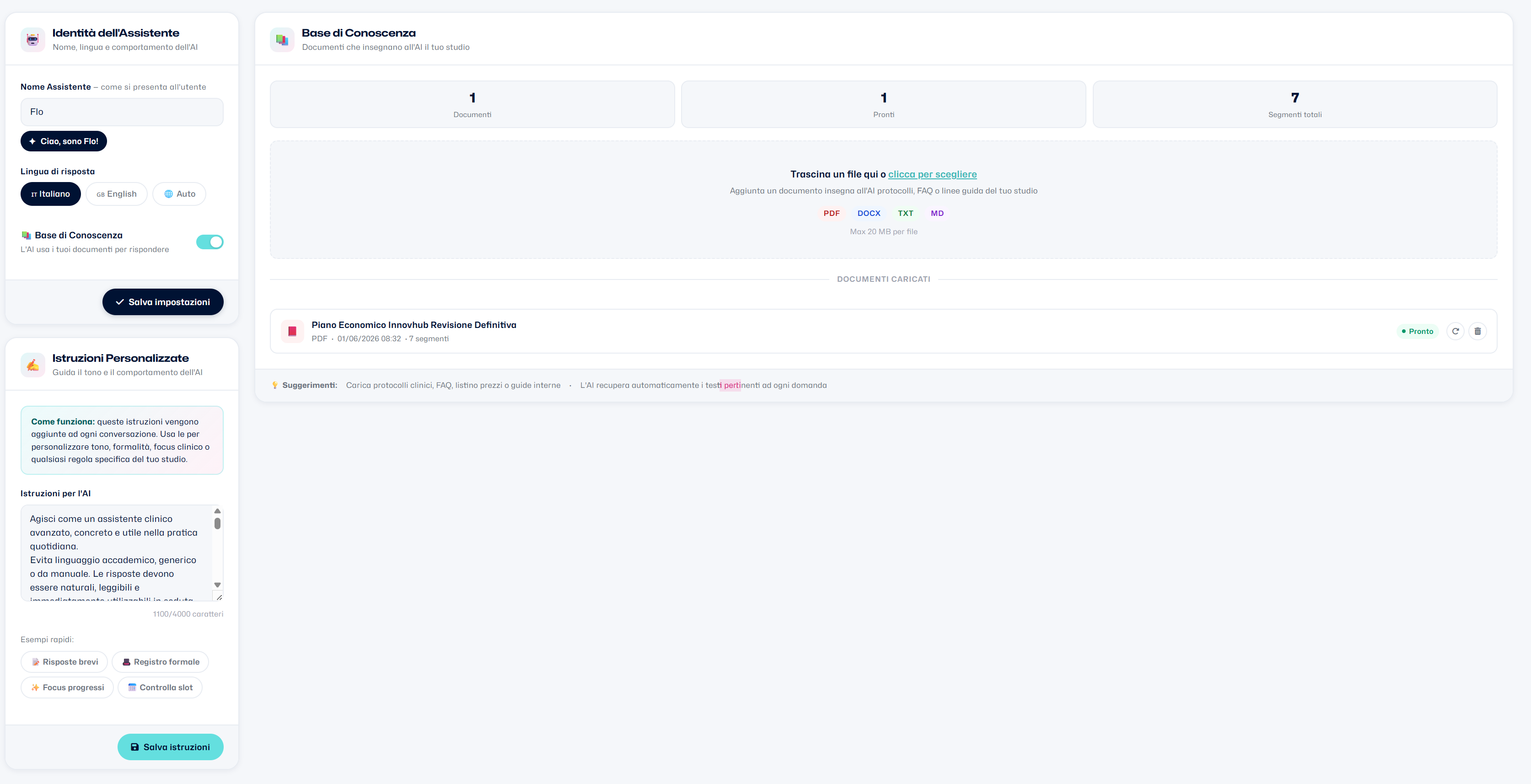Image resolution: width=1531 pixels, height=784 pixels.
Task: Click the Lingua di risposta label
Action: (x=58, y=171)
